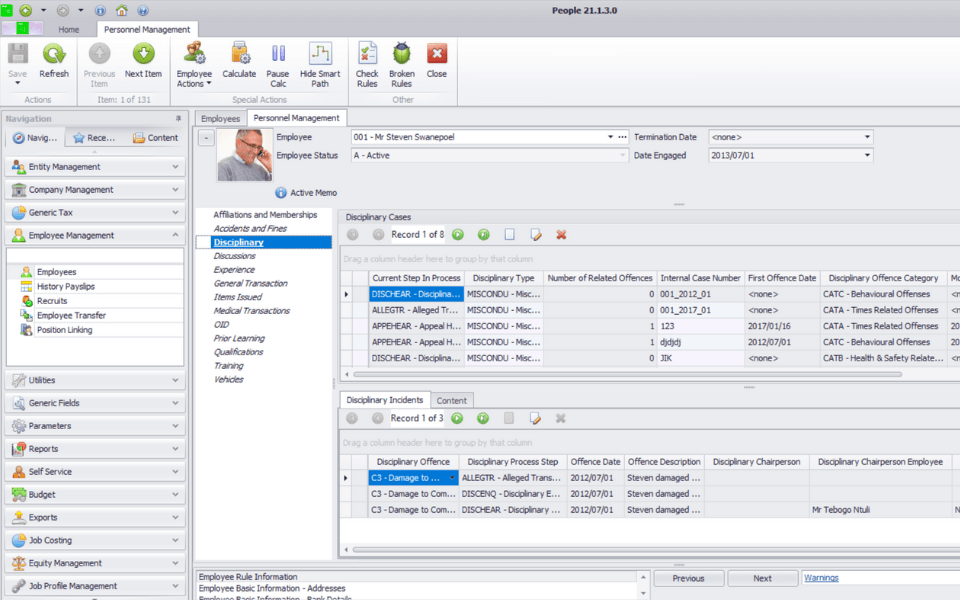Click the delete record icon in Disciplinary Incidents toolbar
The width and height of the screenshot is (960, 600).
561,418
